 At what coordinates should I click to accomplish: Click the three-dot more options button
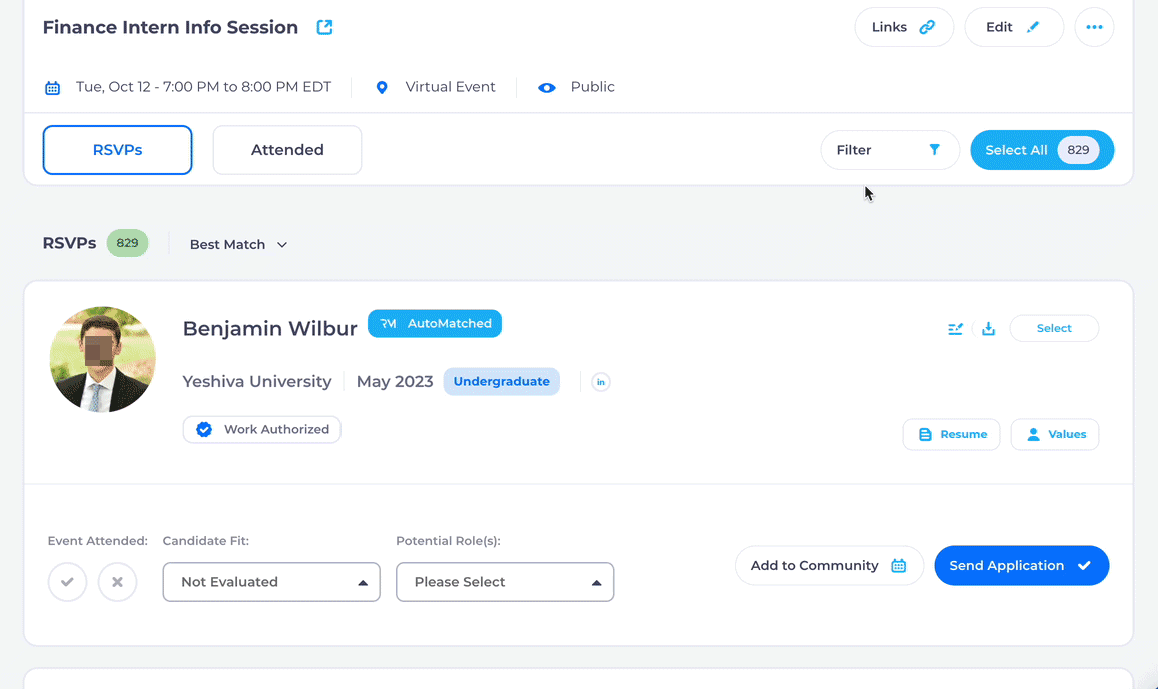1094,27
